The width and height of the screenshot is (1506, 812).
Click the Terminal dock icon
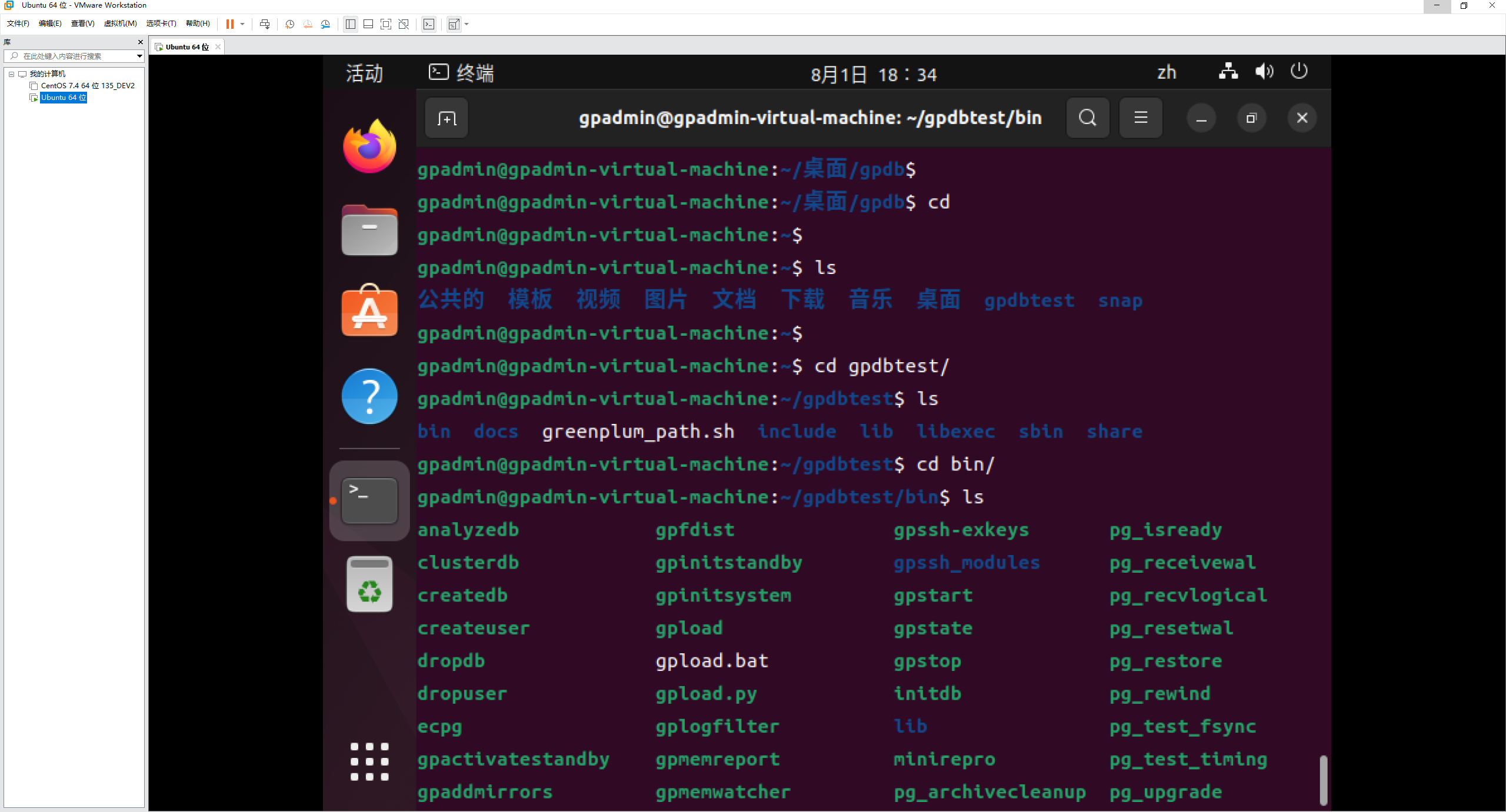(x=369, y=501)
